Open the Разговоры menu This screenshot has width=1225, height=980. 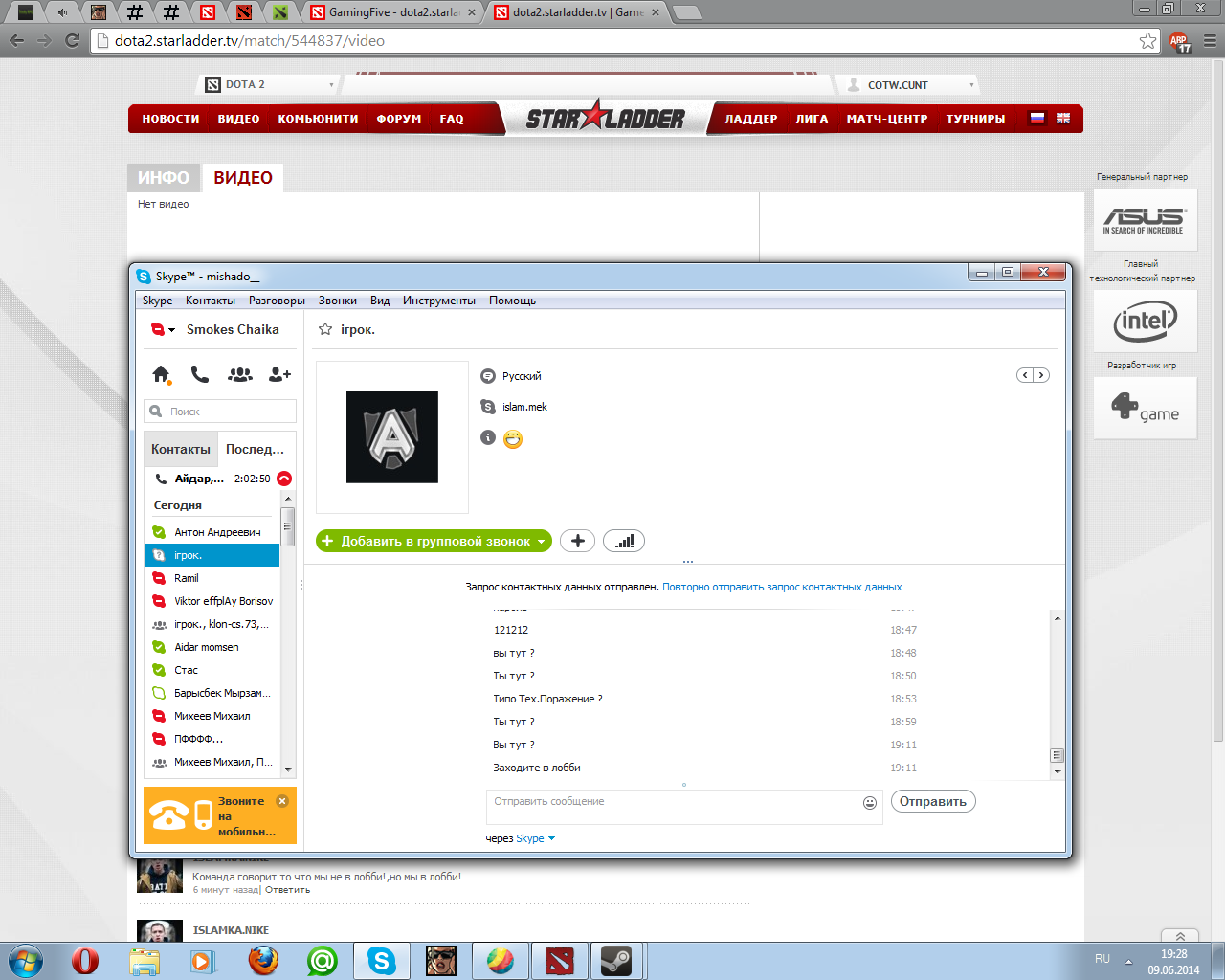tap(277, 301)
